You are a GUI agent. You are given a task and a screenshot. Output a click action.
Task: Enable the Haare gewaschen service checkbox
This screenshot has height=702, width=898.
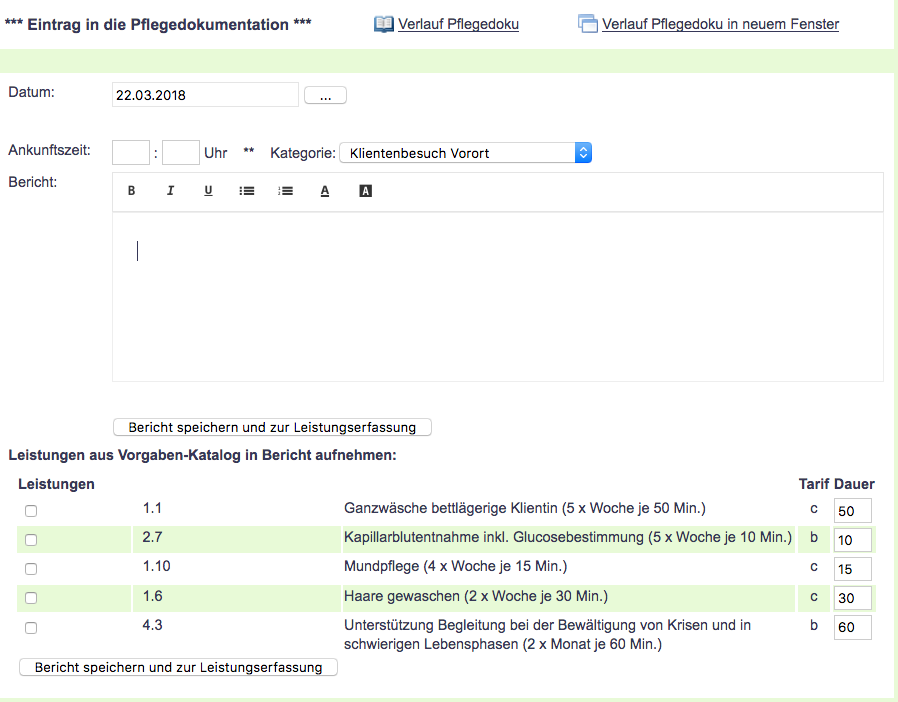(31, 598)
